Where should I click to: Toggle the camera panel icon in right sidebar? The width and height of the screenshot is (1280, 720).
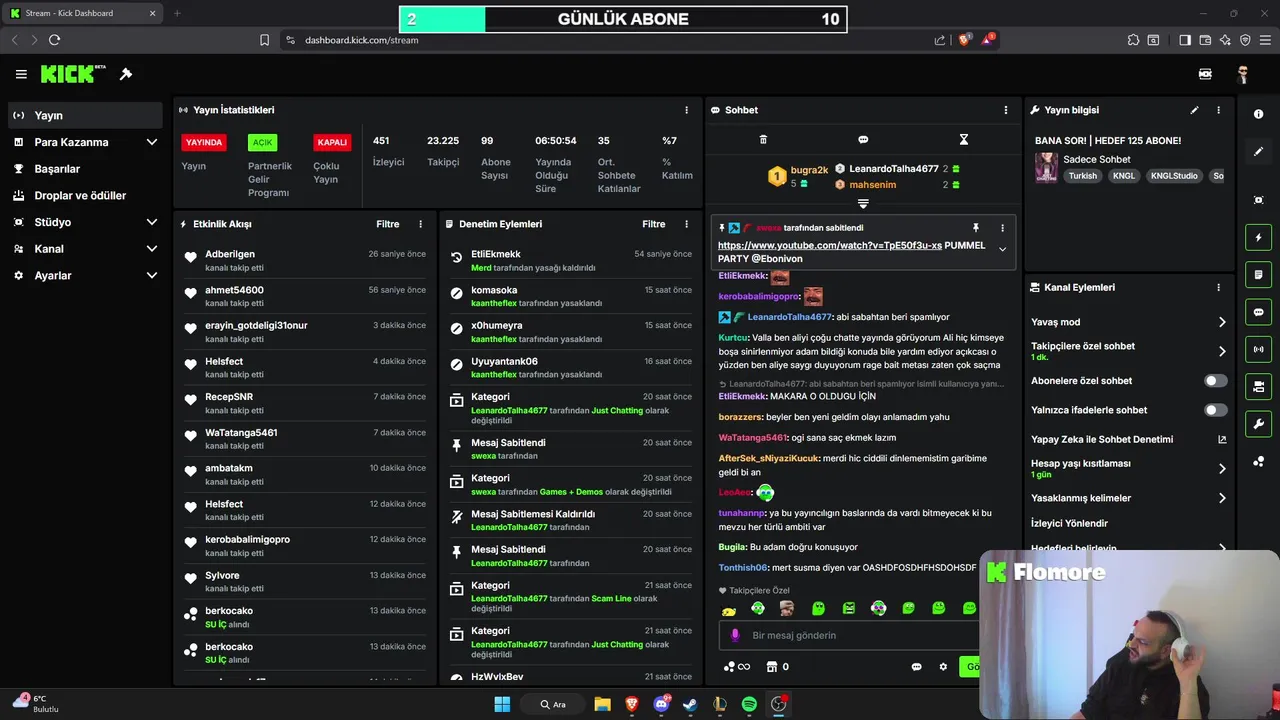coord(1258,386)
